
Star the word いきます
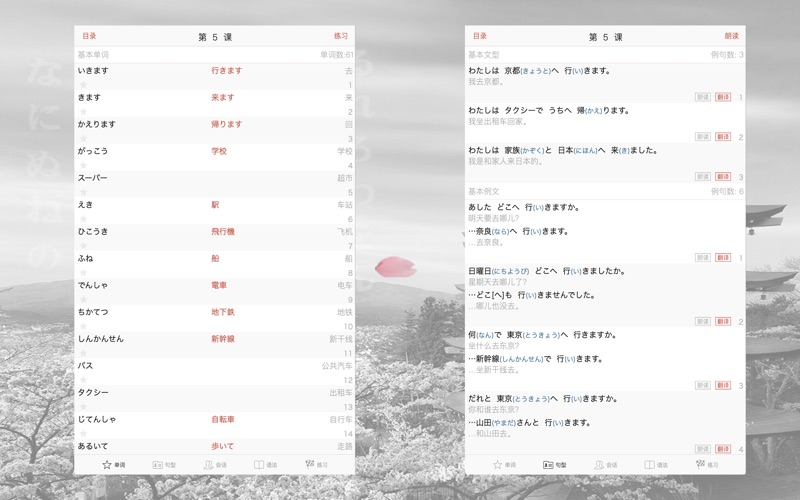(x=83, y=85)
